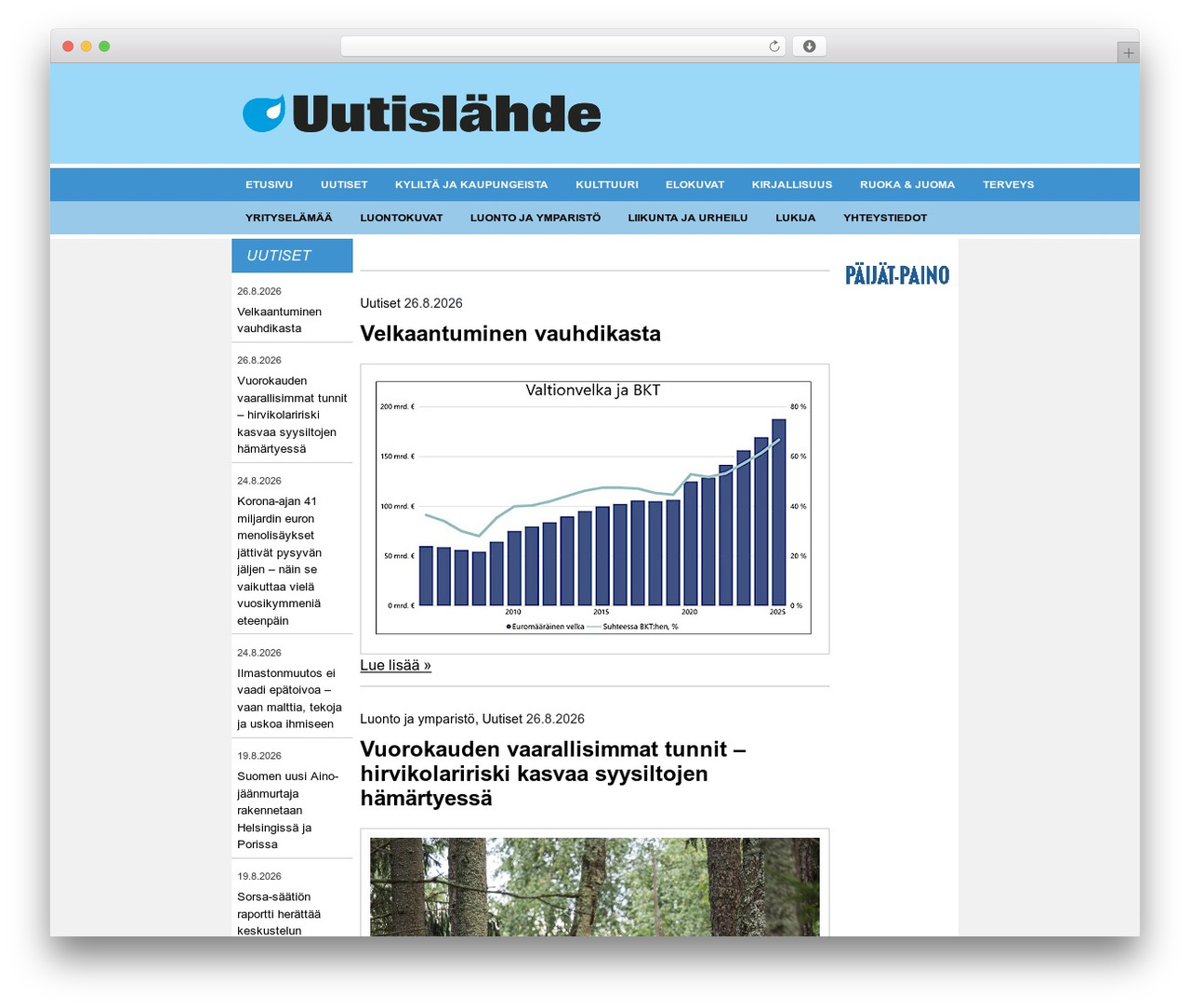Open the browser downloads button
1190x1008 pixels.
click(x=809, y=46)
